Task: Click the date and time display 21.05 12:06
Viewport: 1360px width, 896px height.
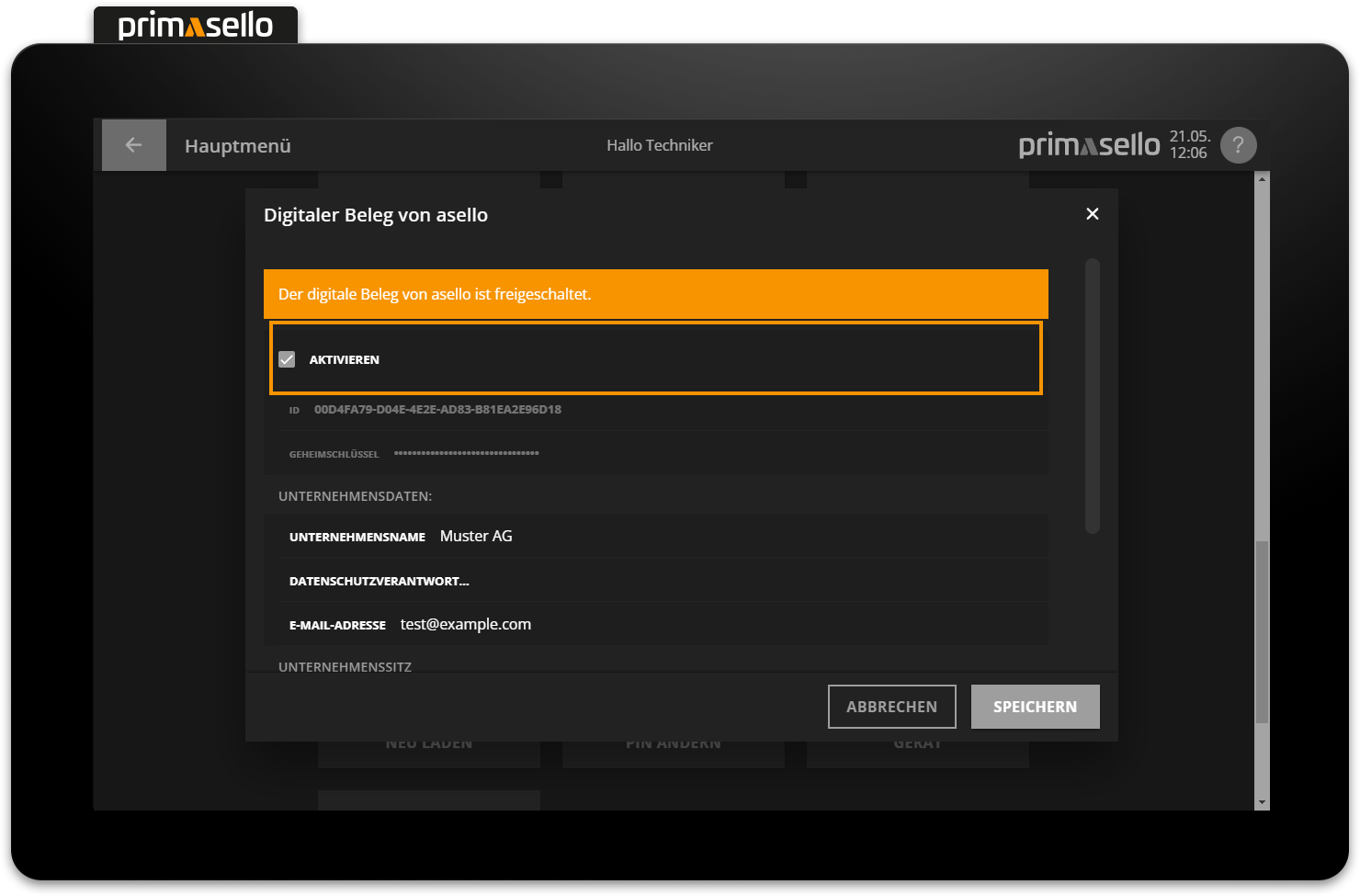Action: (1189, 144)
